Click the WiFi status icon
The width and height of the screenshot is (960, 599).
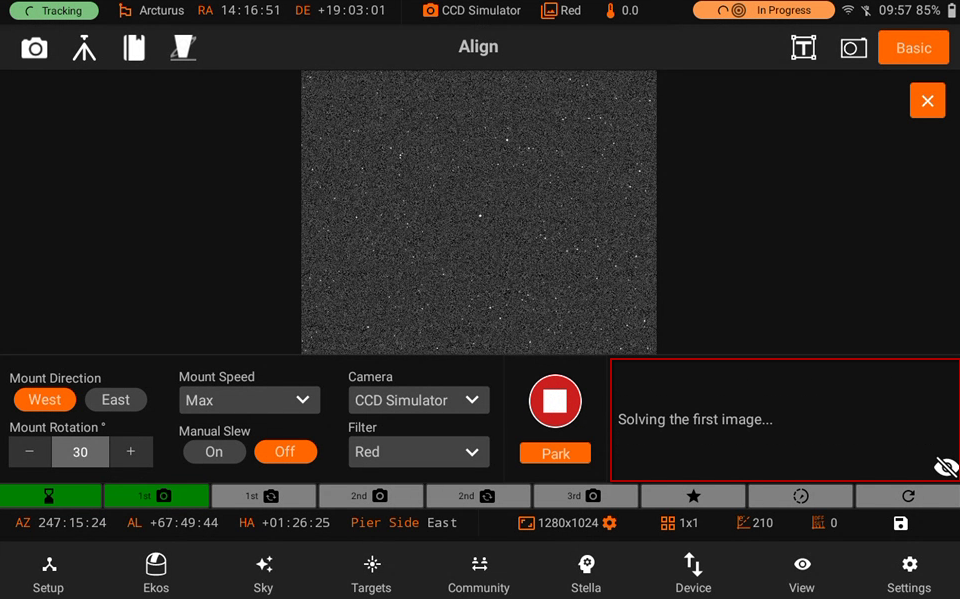point(848,10)
